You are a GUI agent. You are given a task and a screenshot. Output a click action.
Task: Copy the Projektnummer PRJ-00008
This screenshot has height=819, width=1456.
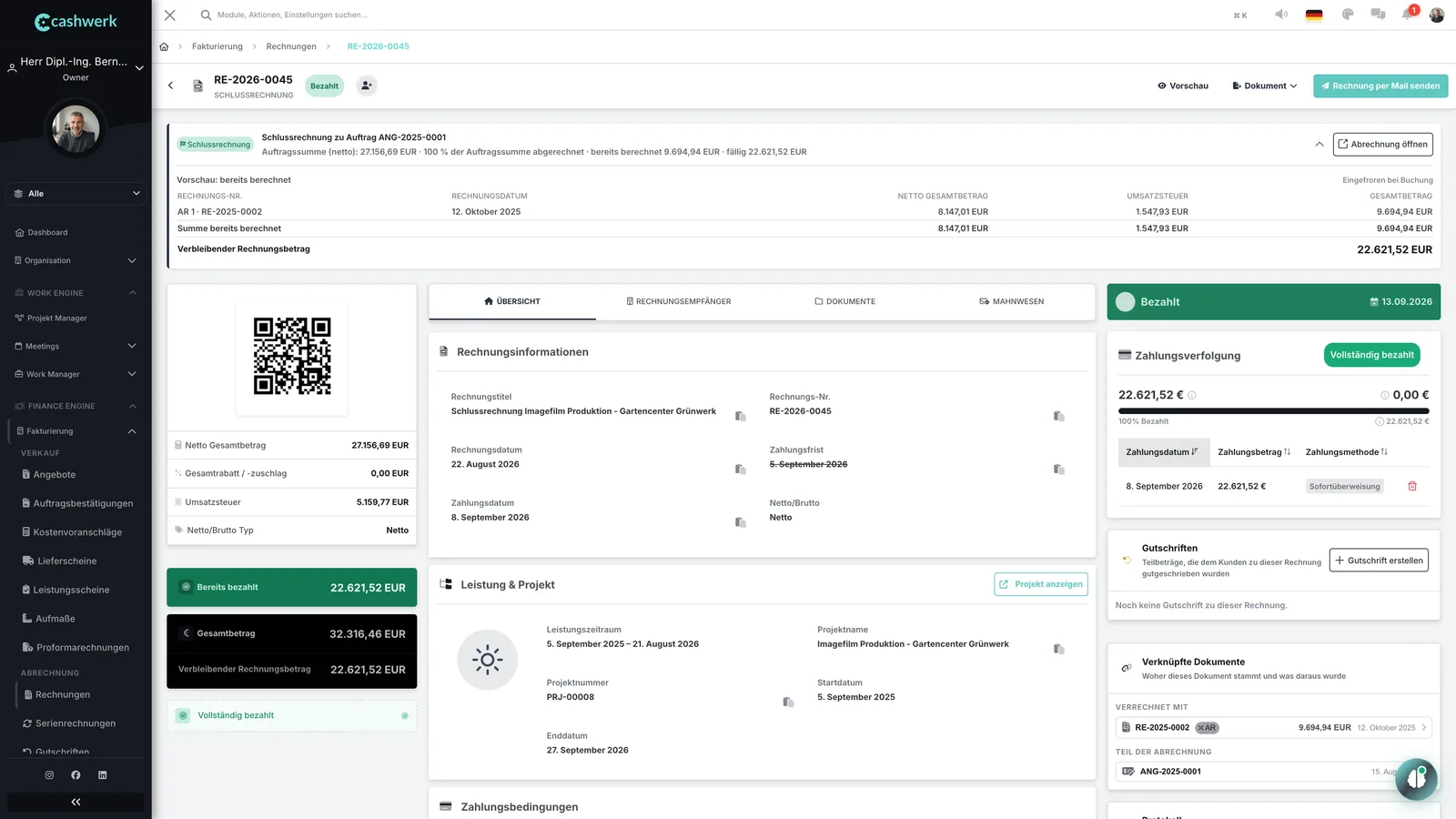[788, 702]
